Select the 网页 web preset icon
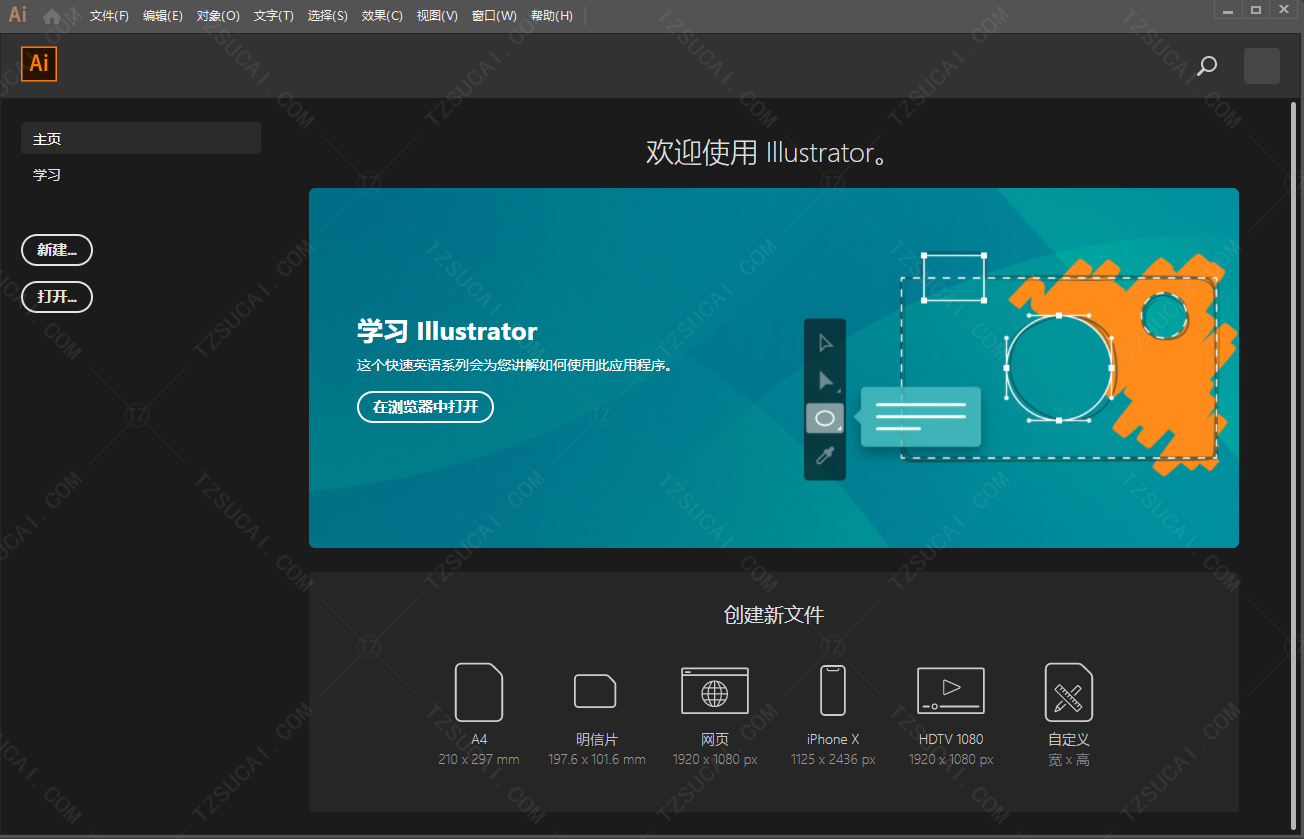Viewport: 1304px width, 839px height. tap(715, 691)
